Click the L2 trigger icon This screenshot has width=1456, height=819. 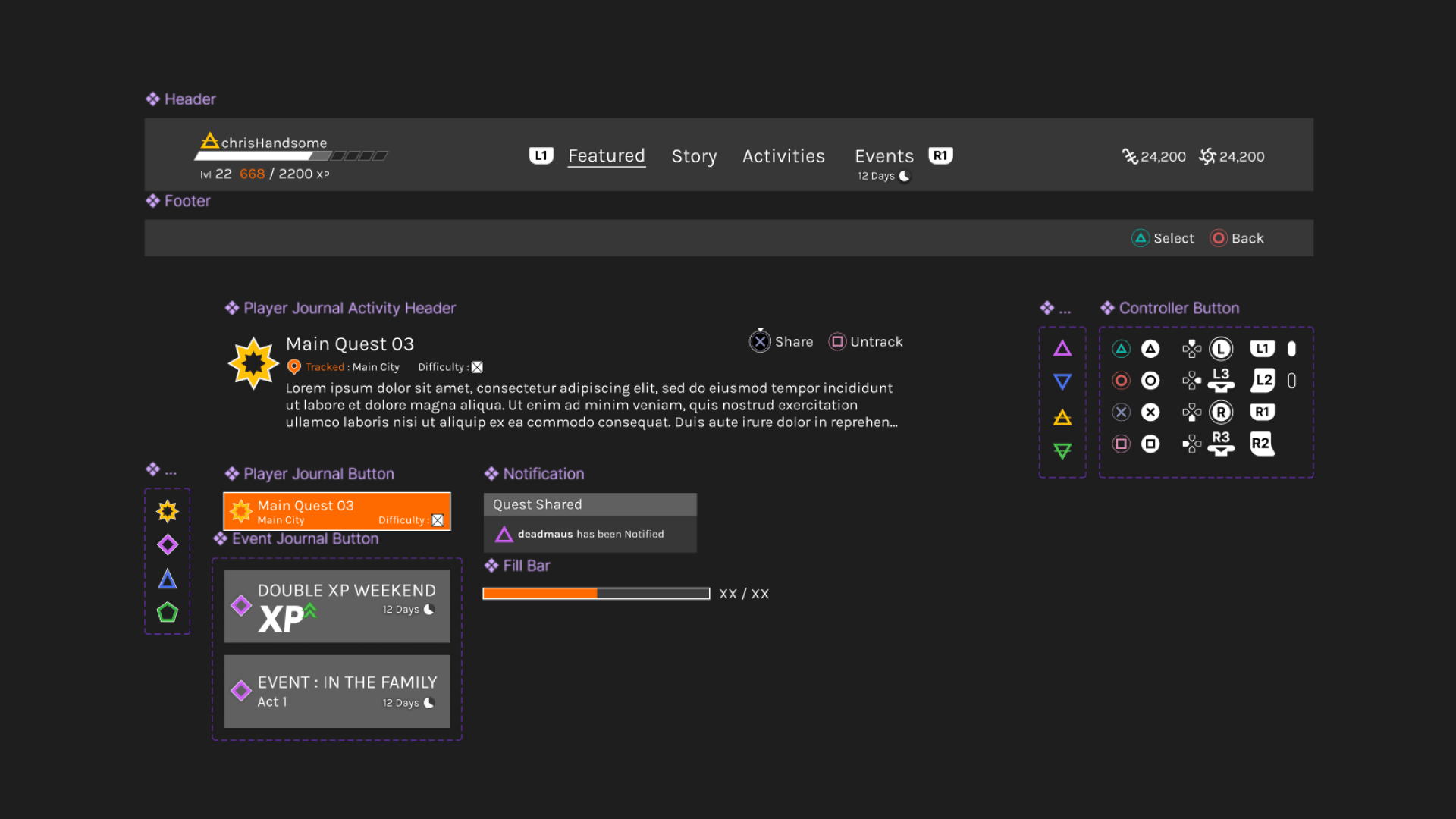(x=1263, y=380)
